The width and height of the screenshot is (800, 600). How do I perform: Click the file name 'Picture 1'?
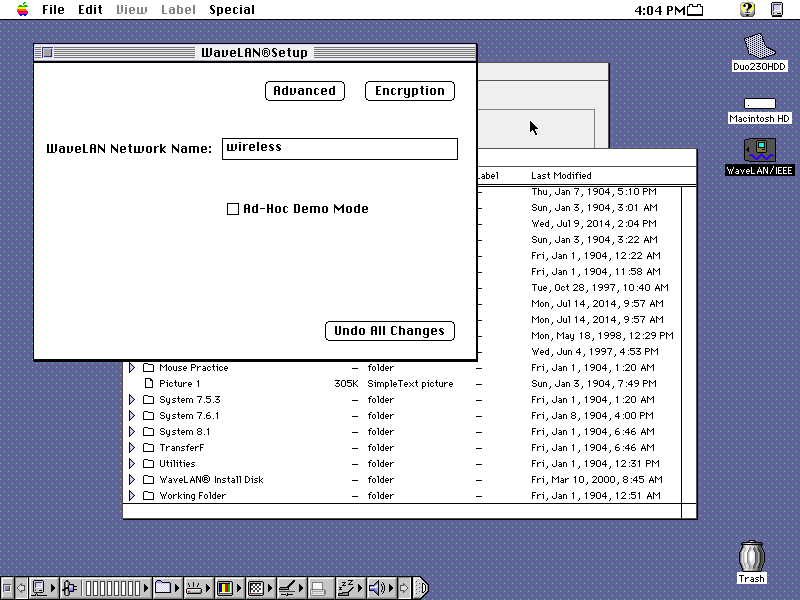180,383
